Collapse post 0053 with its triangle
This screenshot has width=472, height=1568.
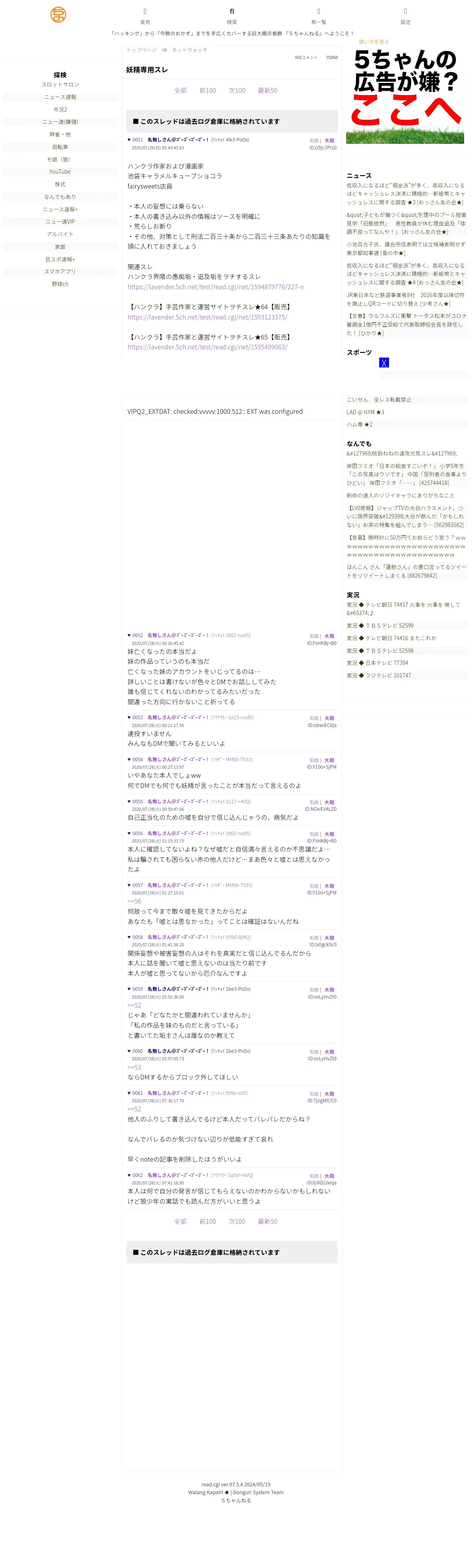tap(129, 718)
